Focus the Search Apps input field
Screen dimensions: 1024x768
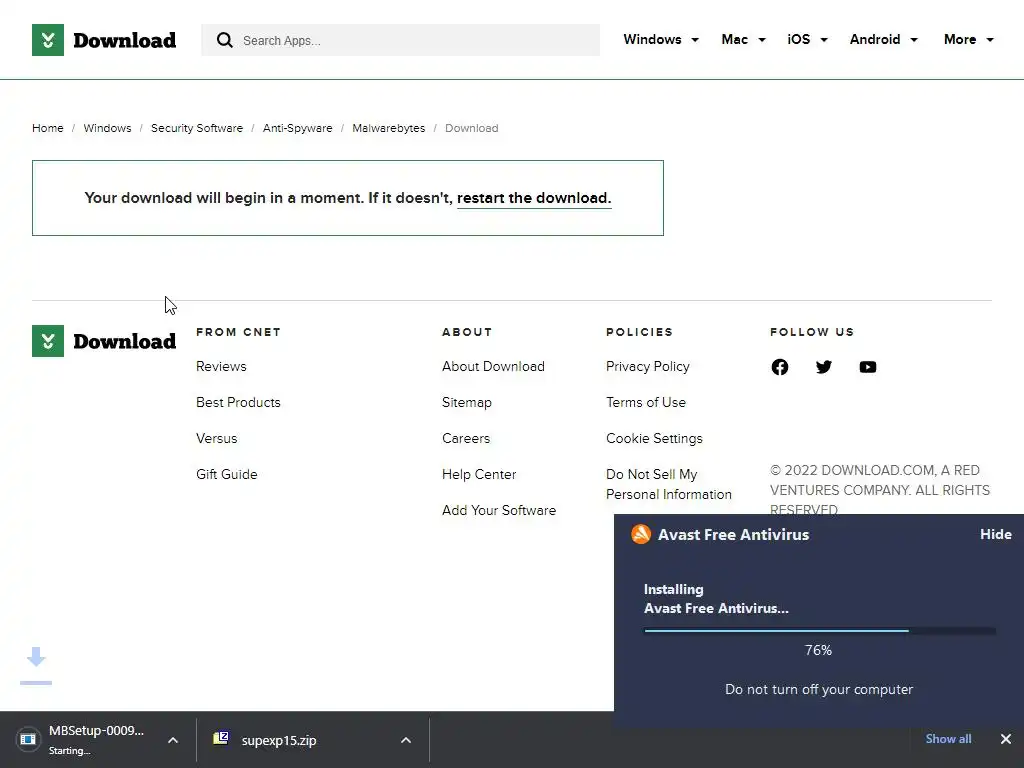[400, 40]
